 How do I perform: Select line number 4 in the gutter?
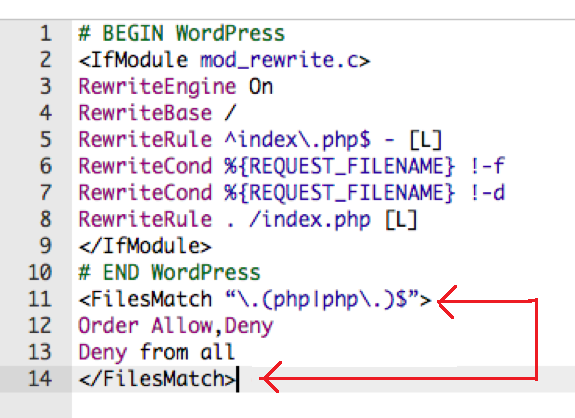coord(45,113)
